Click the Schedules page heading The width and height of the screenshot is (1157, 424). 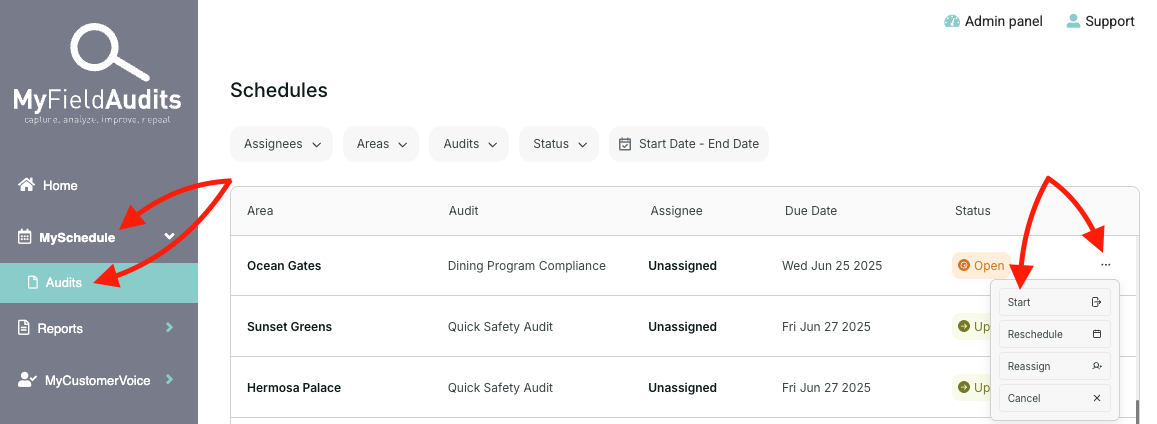279,90
